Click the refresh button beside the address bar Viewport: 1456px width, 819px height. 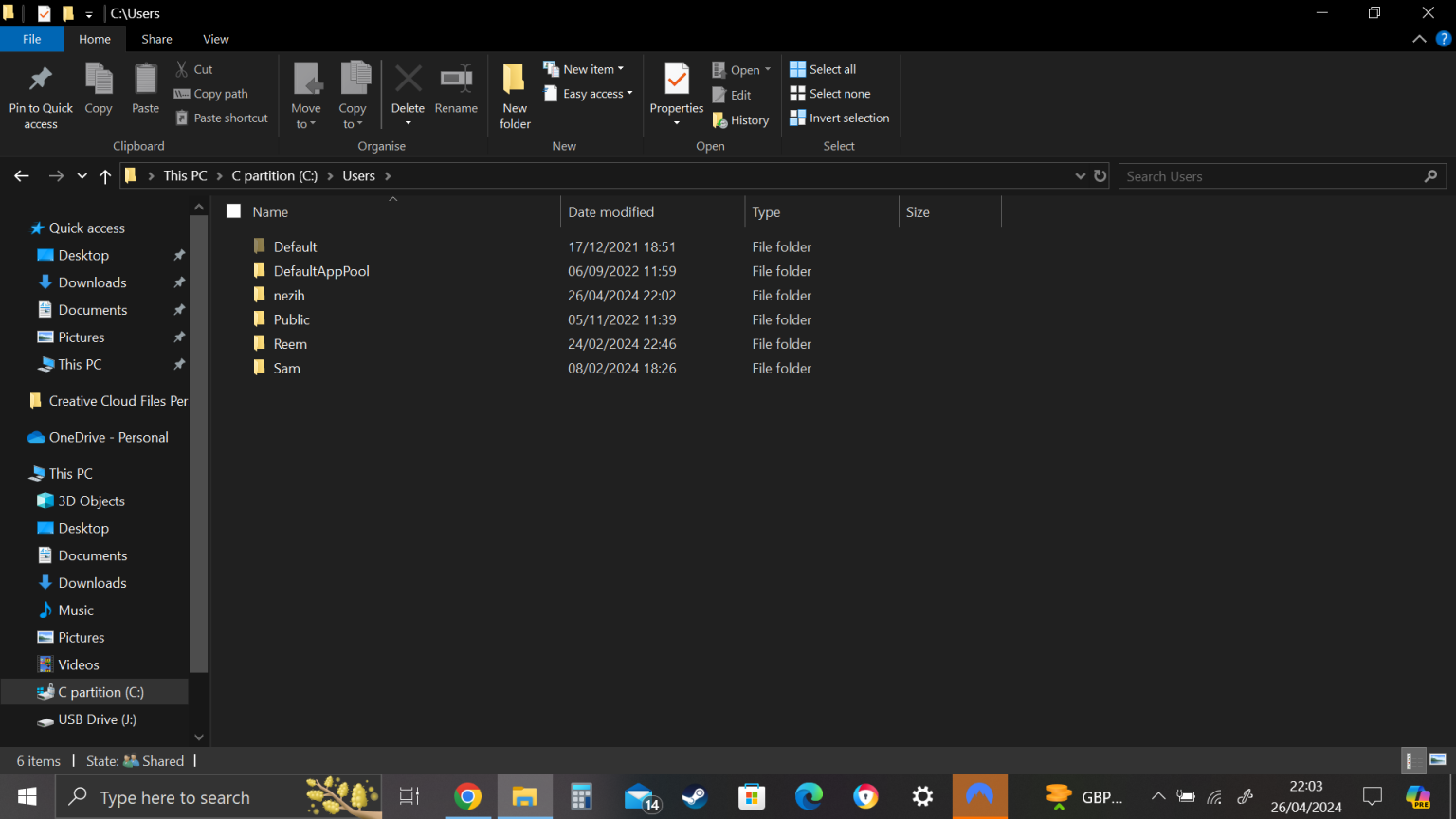(1100, 175)
